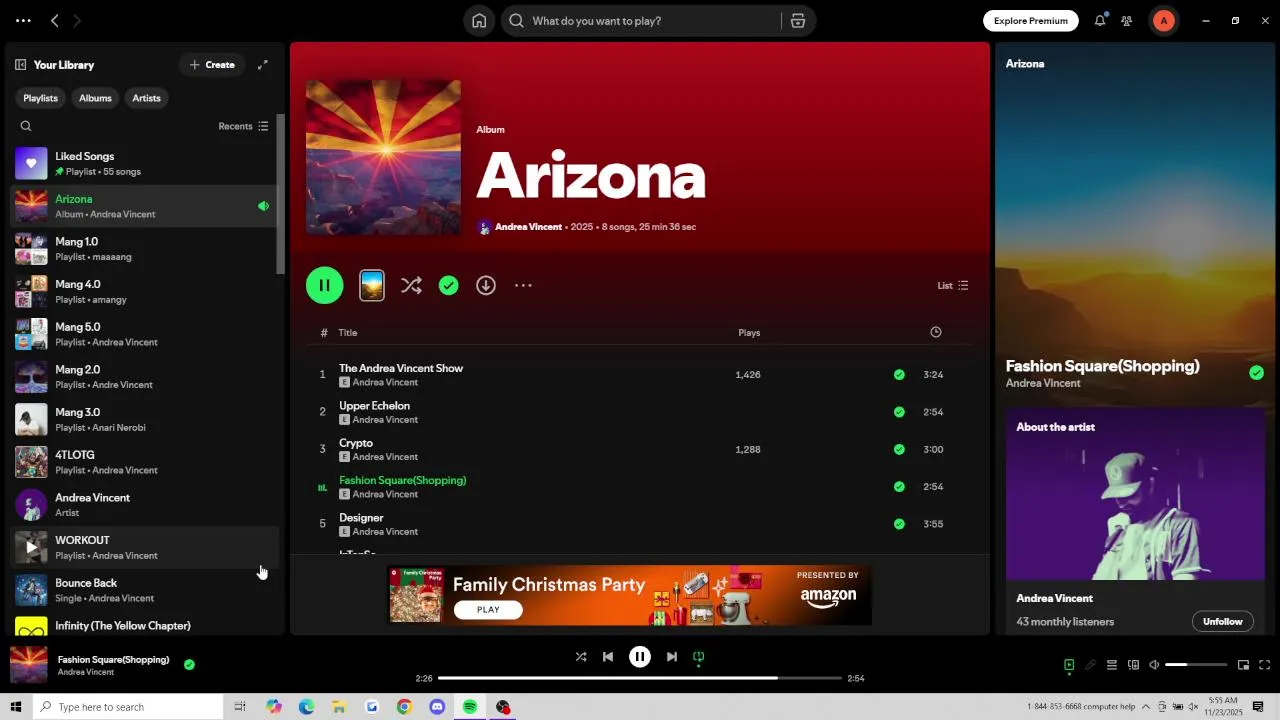Open the Recents sort dropdown
1280x720 pixels.
coord(243,126)
